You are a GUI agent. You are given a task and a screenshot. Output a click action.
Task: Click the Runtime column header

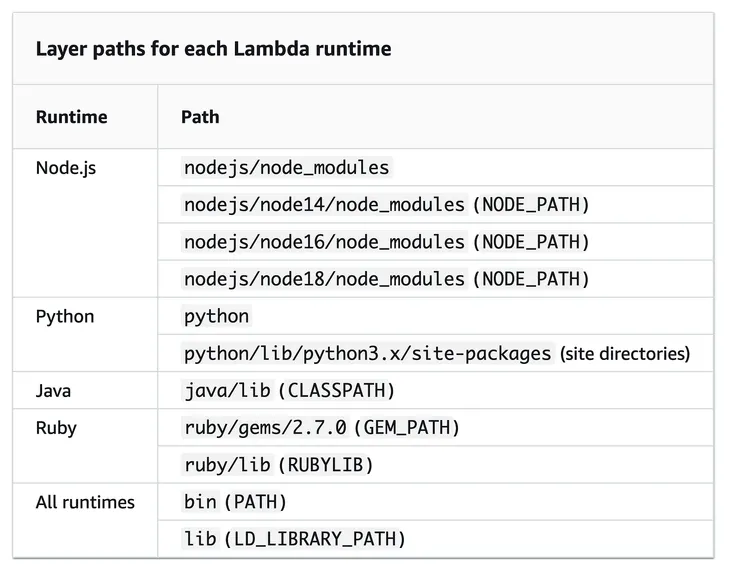tap(71, 117)
